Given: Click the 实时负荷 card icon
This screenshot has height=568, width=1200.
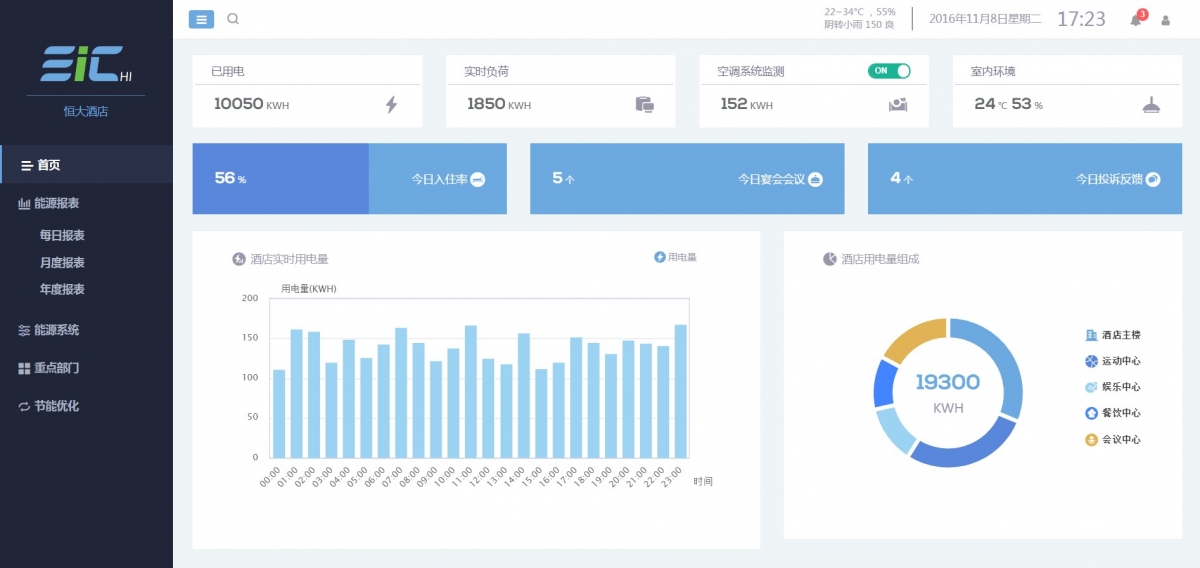Looking at the screenshot, I should (x=644, y=104).
